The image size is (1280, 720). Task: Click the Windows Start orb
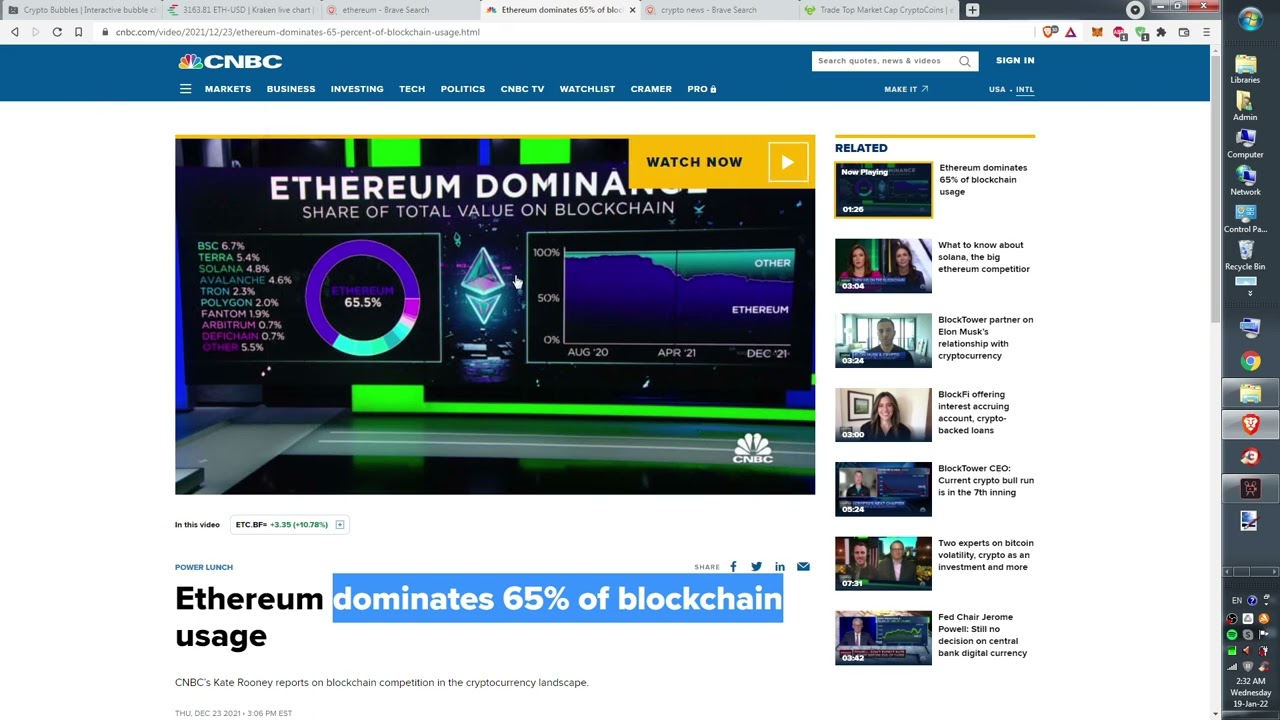coord(1250,19)
